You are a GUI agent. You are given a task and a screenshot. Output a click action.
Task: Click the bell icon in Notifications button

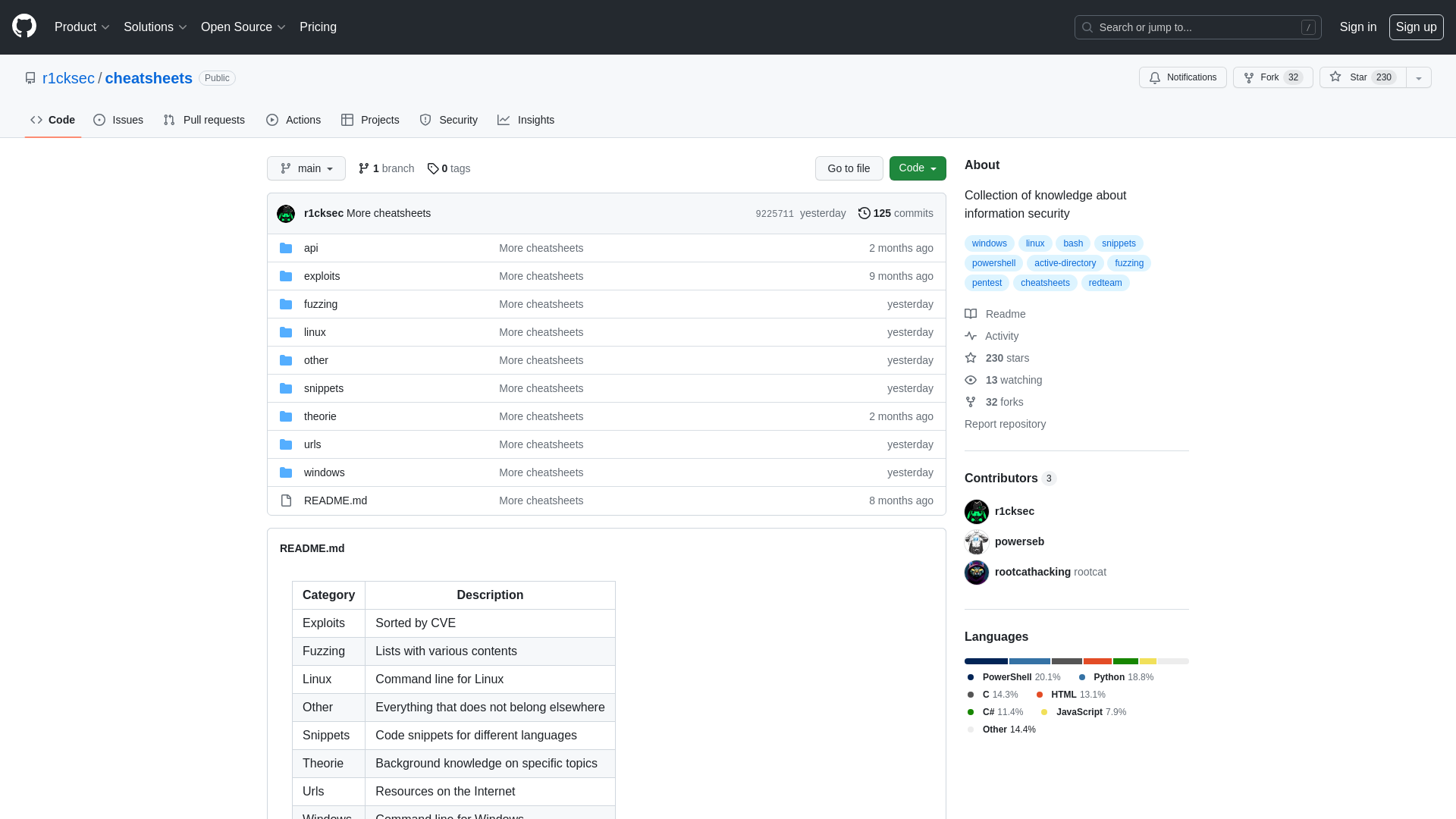(x=1155, y=77)
